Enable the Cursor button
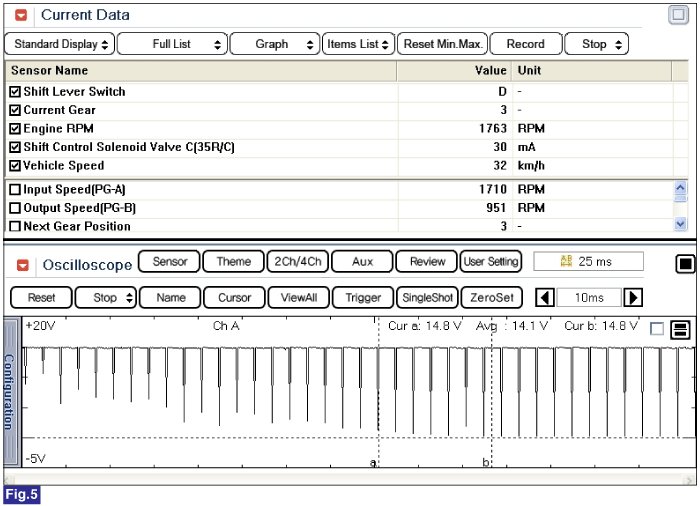The height and width of the screenshot is (506, 700). pos(234,297)
